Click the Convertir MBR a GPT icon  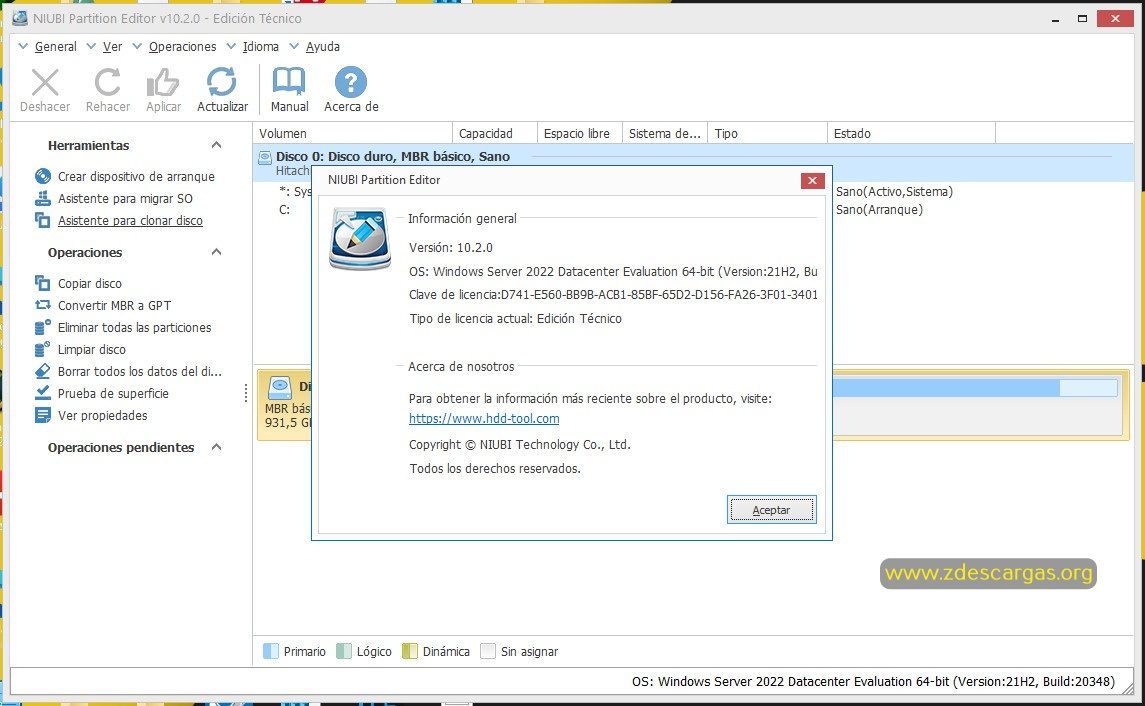(43, 304)
